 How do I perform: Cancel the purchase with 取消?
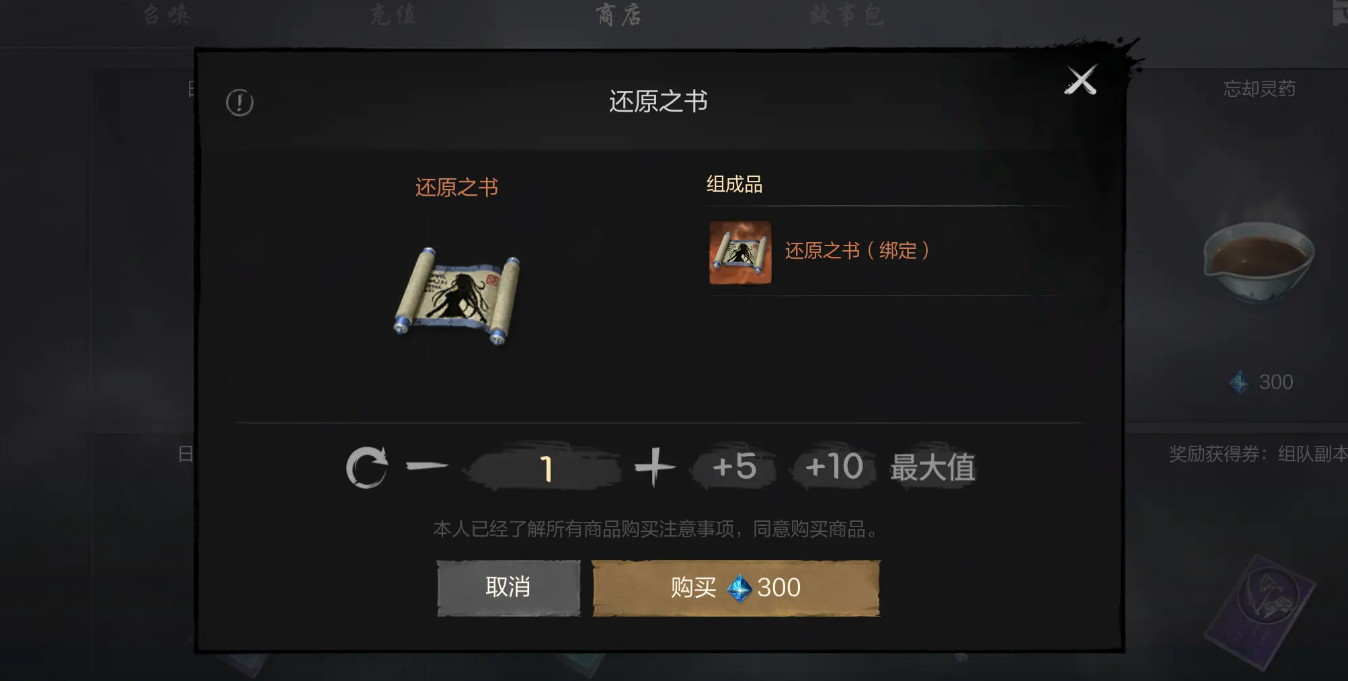(x=508, y=587)
